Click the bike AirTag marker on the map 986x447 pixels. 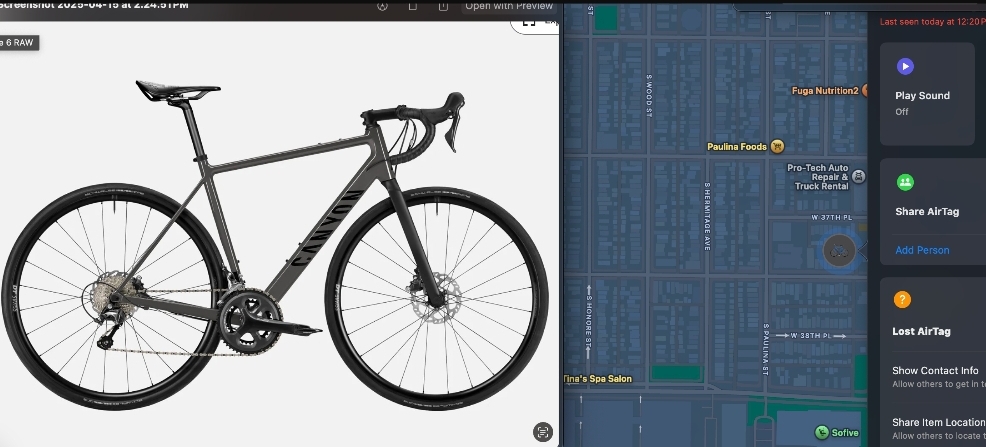(x=839, y=251)
